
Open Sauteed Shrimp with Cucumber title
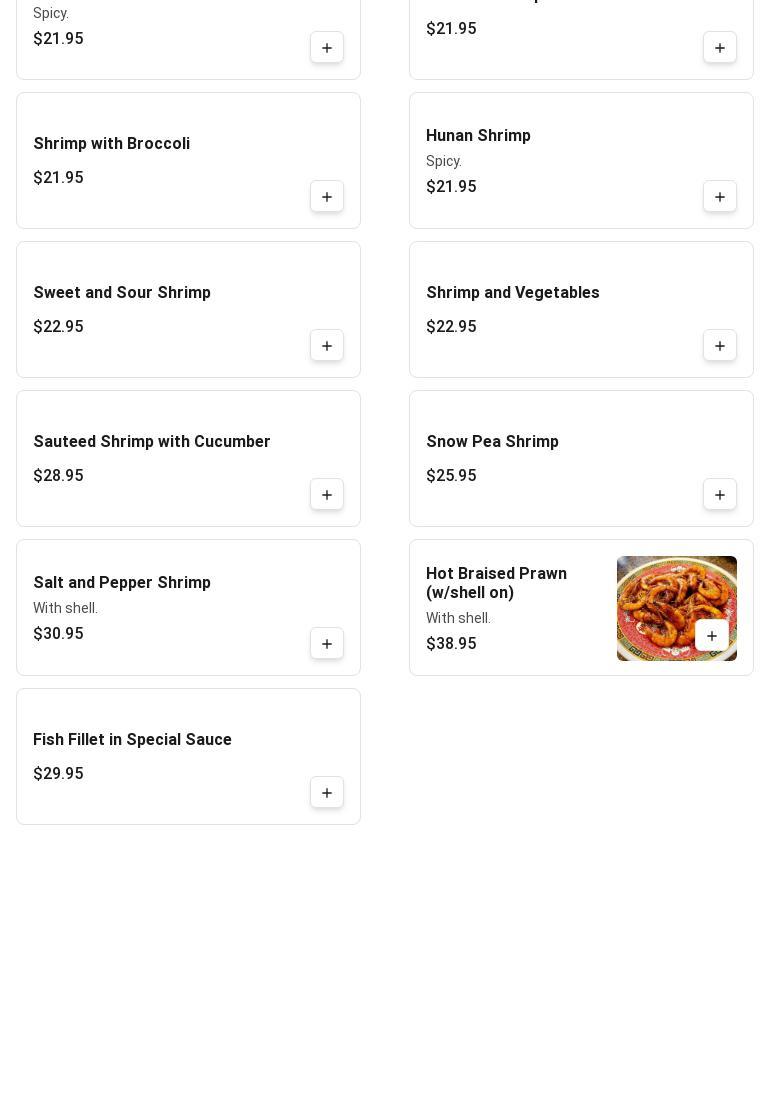[151, 441]
